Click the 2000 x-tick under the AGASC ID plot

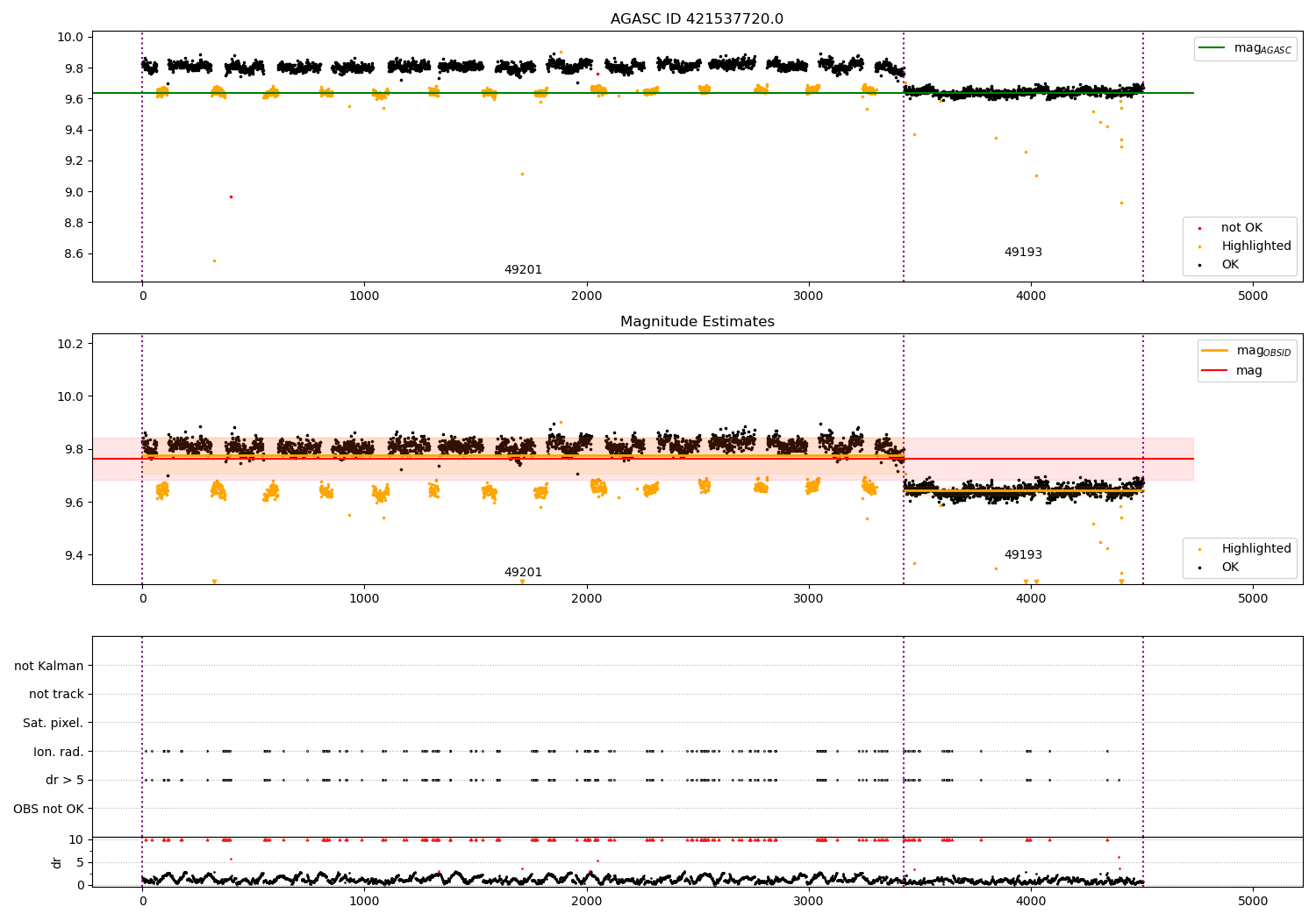pos(586,296)
